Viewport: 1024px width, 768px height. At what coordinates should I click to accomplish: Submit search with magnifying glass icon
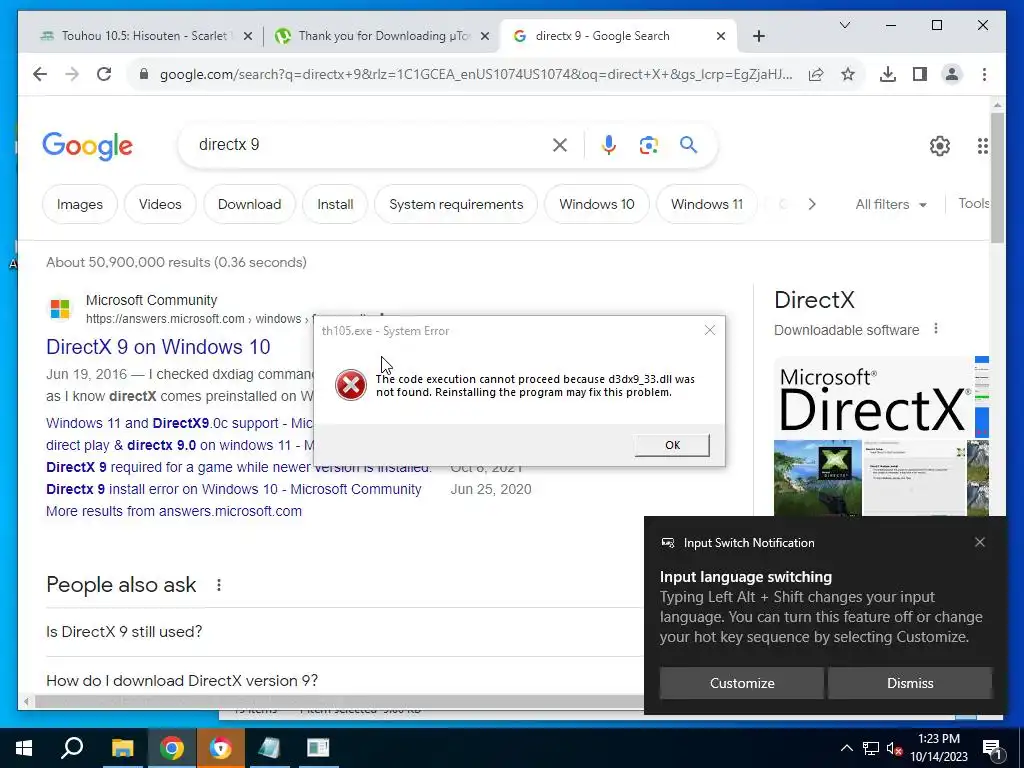click(x=688, y=145)
